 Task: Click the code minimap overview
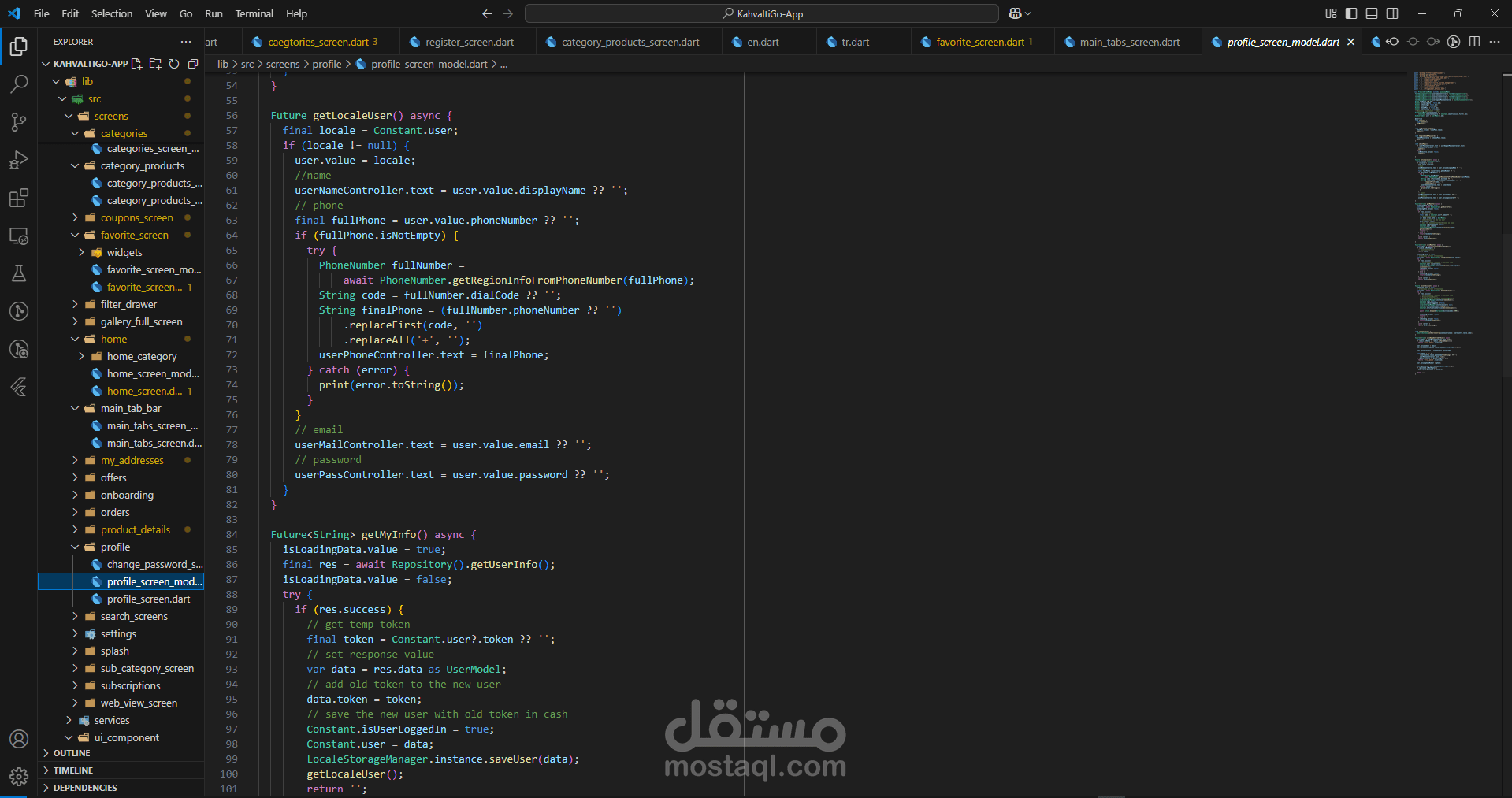point(1457,225)
